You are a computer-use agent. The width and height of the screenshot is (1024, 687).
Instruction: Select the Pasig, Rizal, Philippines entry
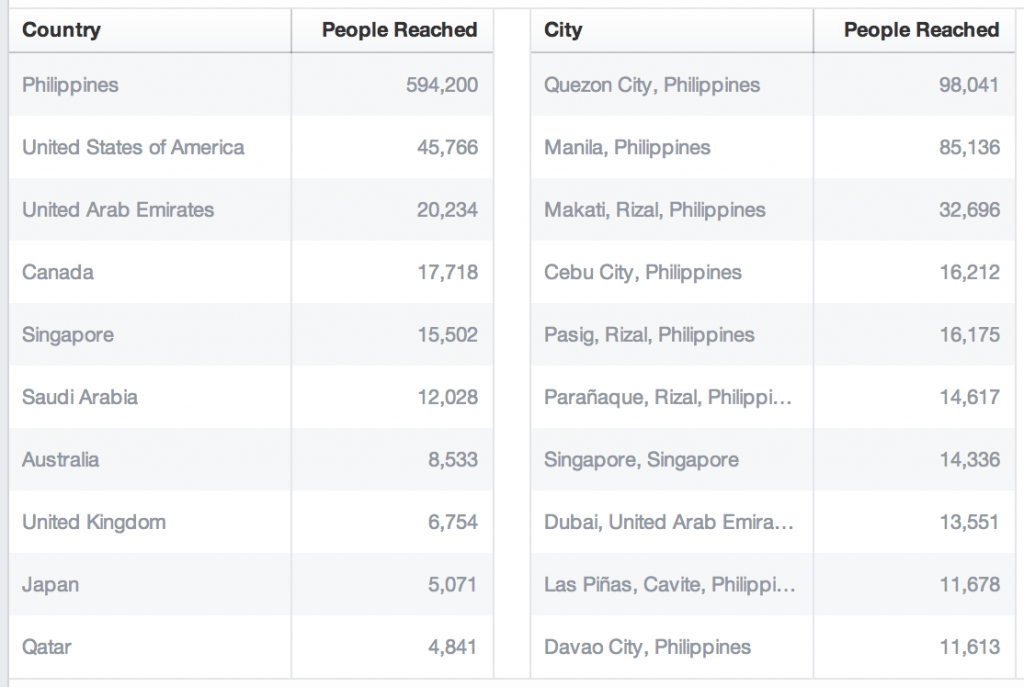(x=649, y=335)
